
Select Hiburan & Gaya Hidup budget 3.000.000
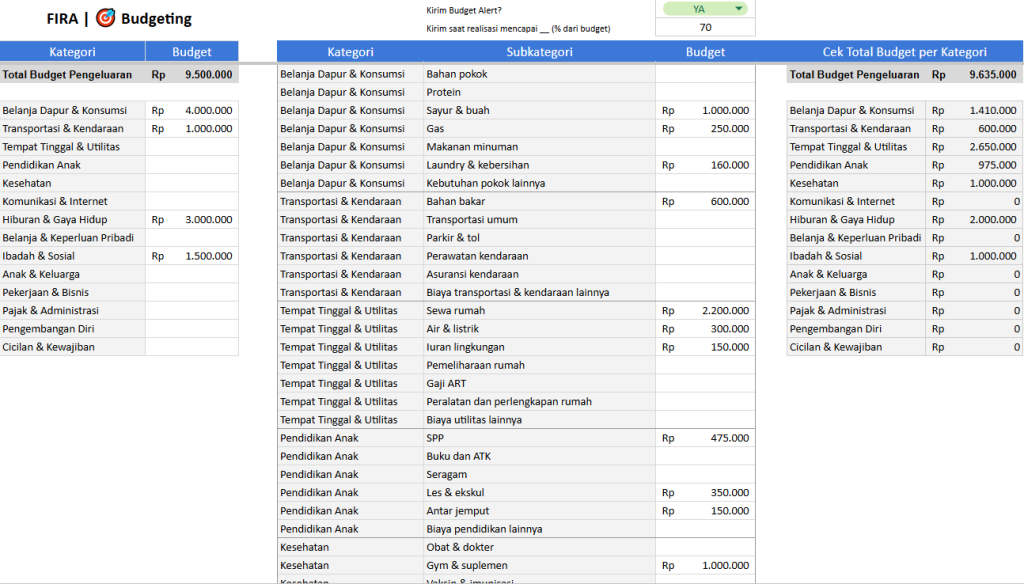point(192,219)
